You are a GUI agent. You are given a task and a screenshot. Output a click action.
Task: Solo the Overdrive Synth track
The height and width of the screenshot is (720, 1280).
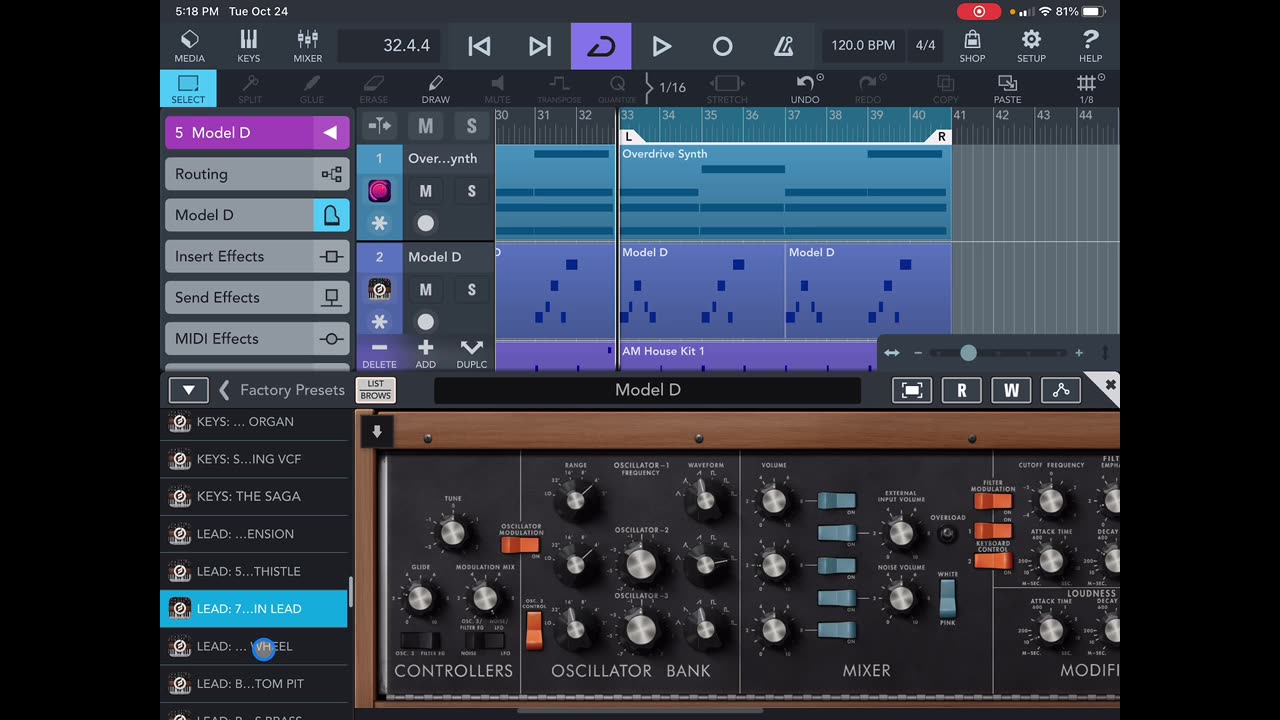click(x=472, y=191)
